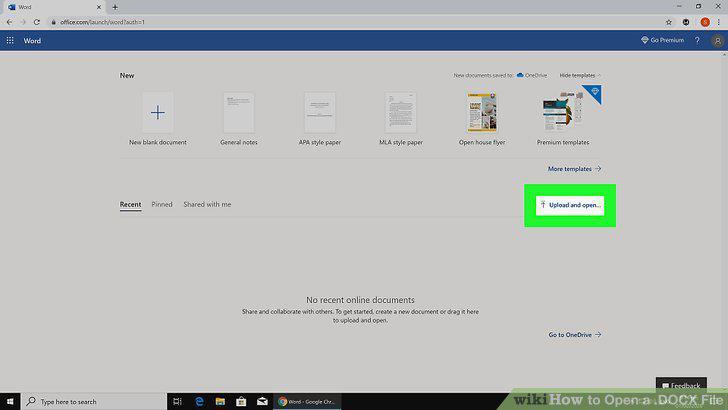Switch to the Shared with me tab
The image size is (728, 410).
pos(207,204)
